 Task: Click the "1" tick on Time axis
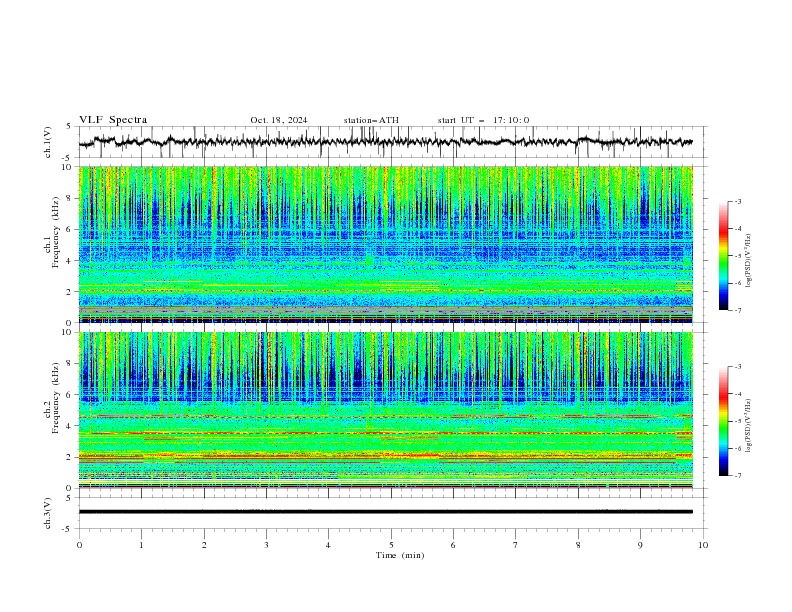pyautogui.click(x=141, y=545)
